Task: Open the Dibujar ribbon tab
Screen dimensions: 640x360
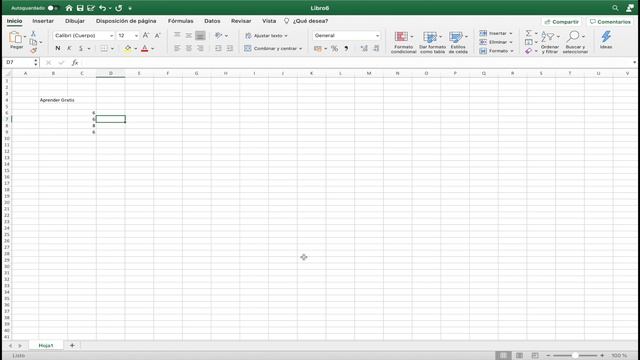Action: point(75,21)
